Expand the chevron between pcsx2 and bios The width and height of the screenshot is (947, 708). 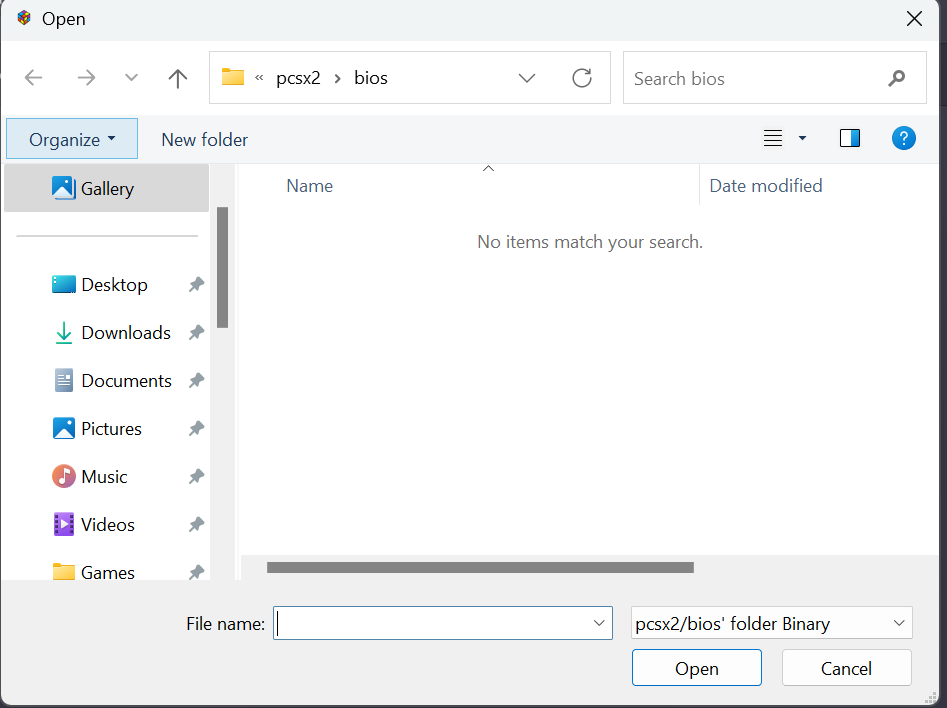[338, 79]
